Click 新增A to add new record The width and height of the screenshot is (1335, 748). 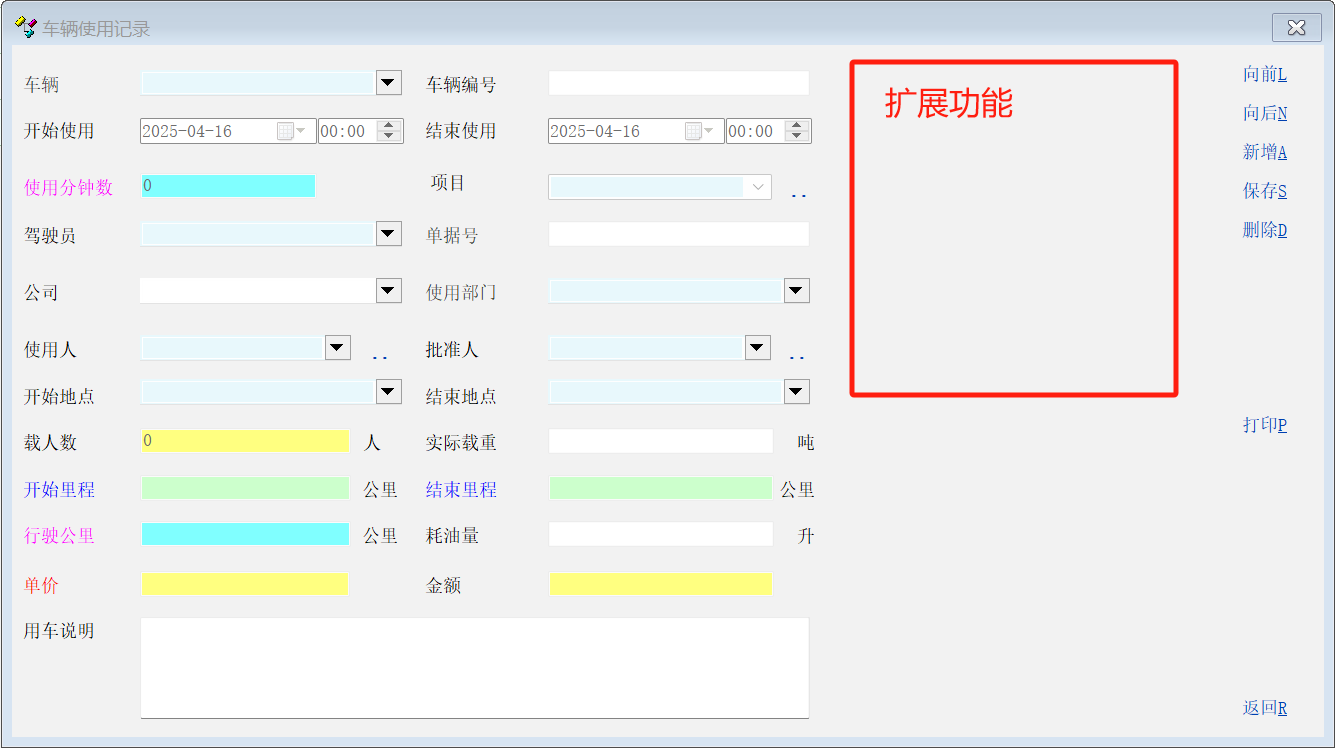(x=1264, y=152)
